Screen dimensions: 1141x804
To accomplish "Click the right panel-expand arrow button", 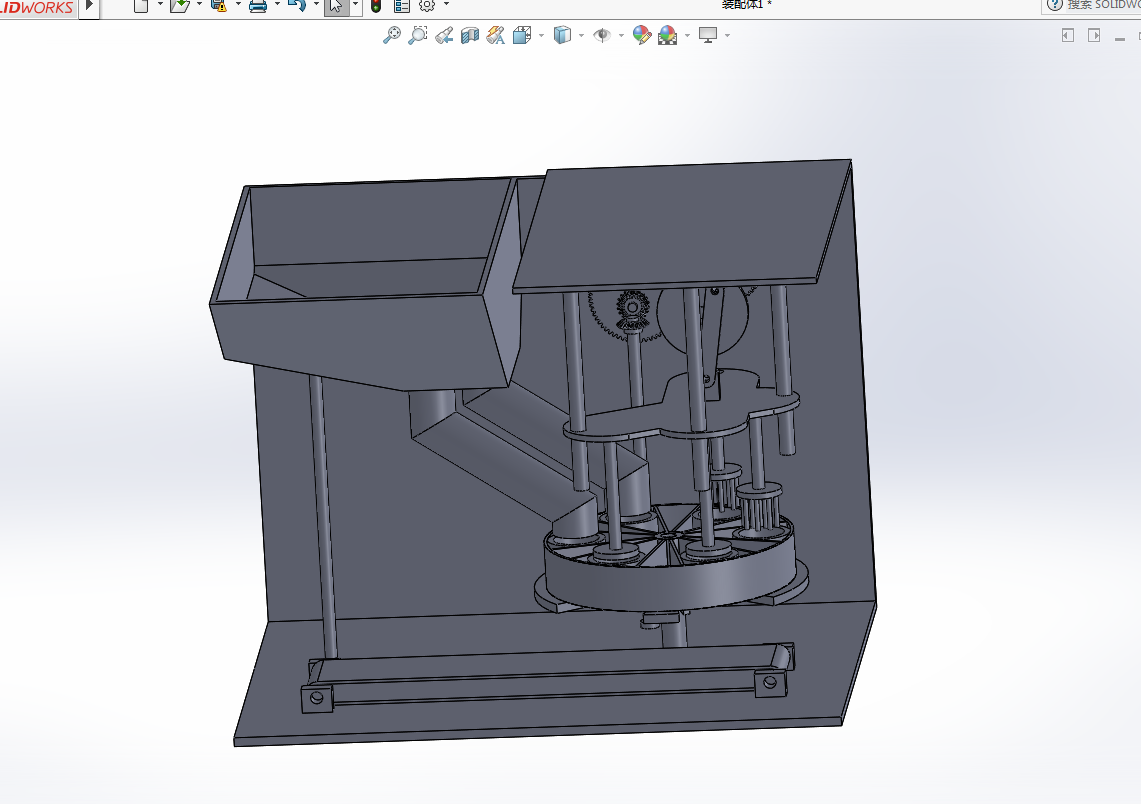I will click(x=1094, y=35).
